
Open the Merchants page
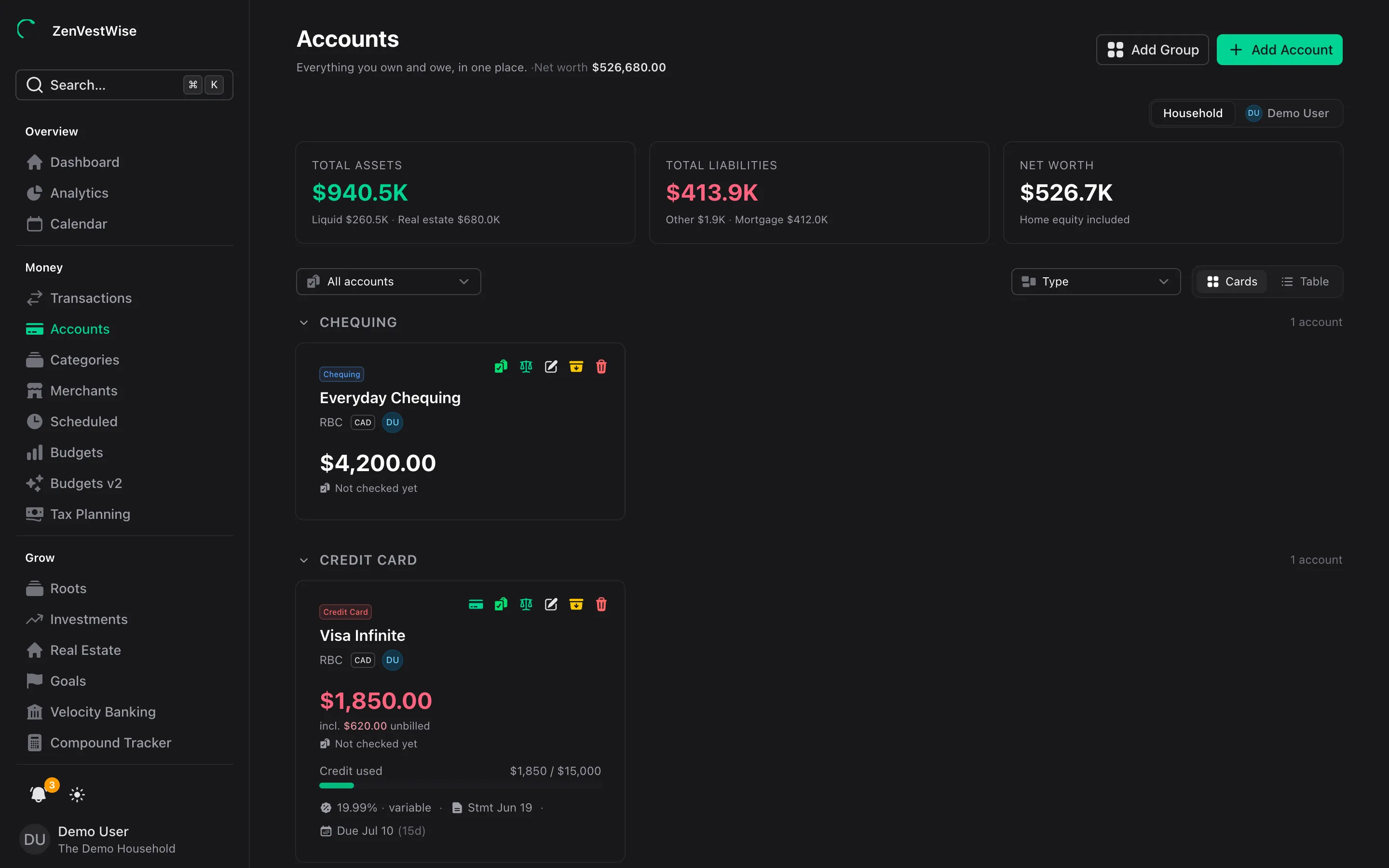tap(124, 391)
